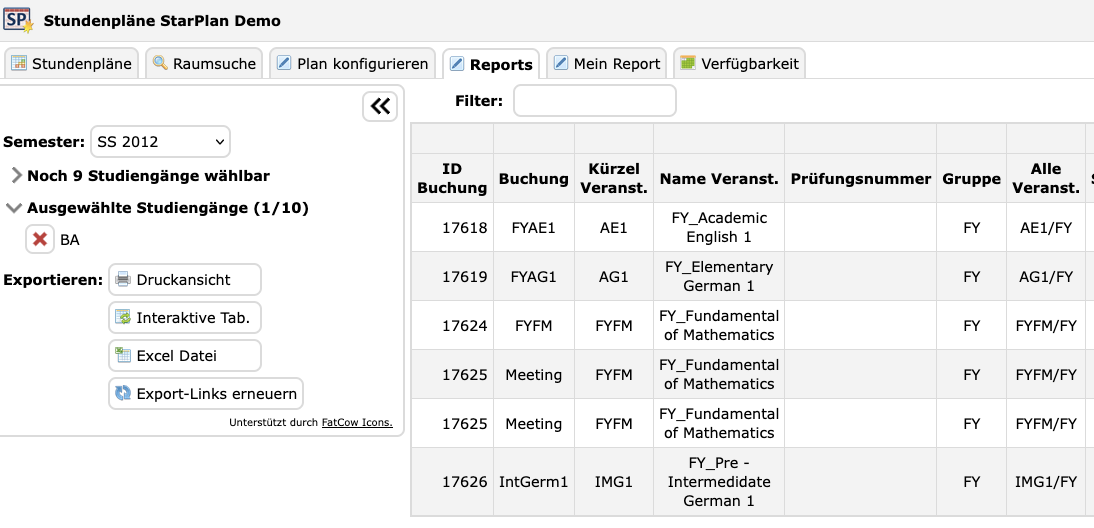Go to Plan konfigurieren tab
This screenshot has height=528, width=1094.
pos(352,64)
